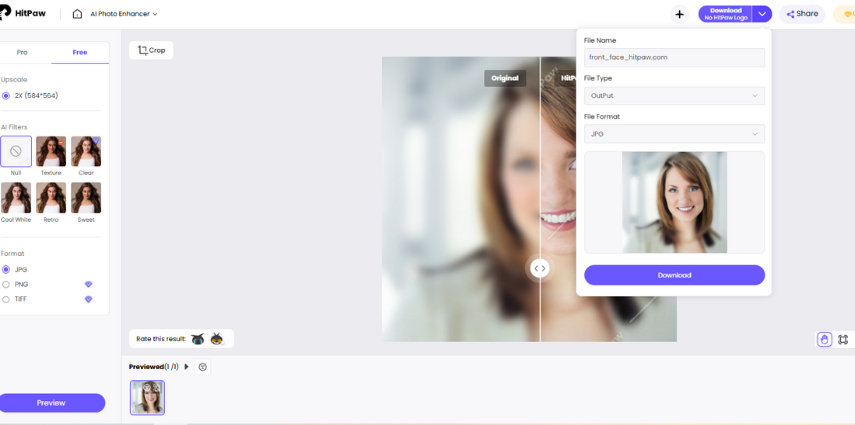Click the premium diamond next to TIFF

pos(88,299)
